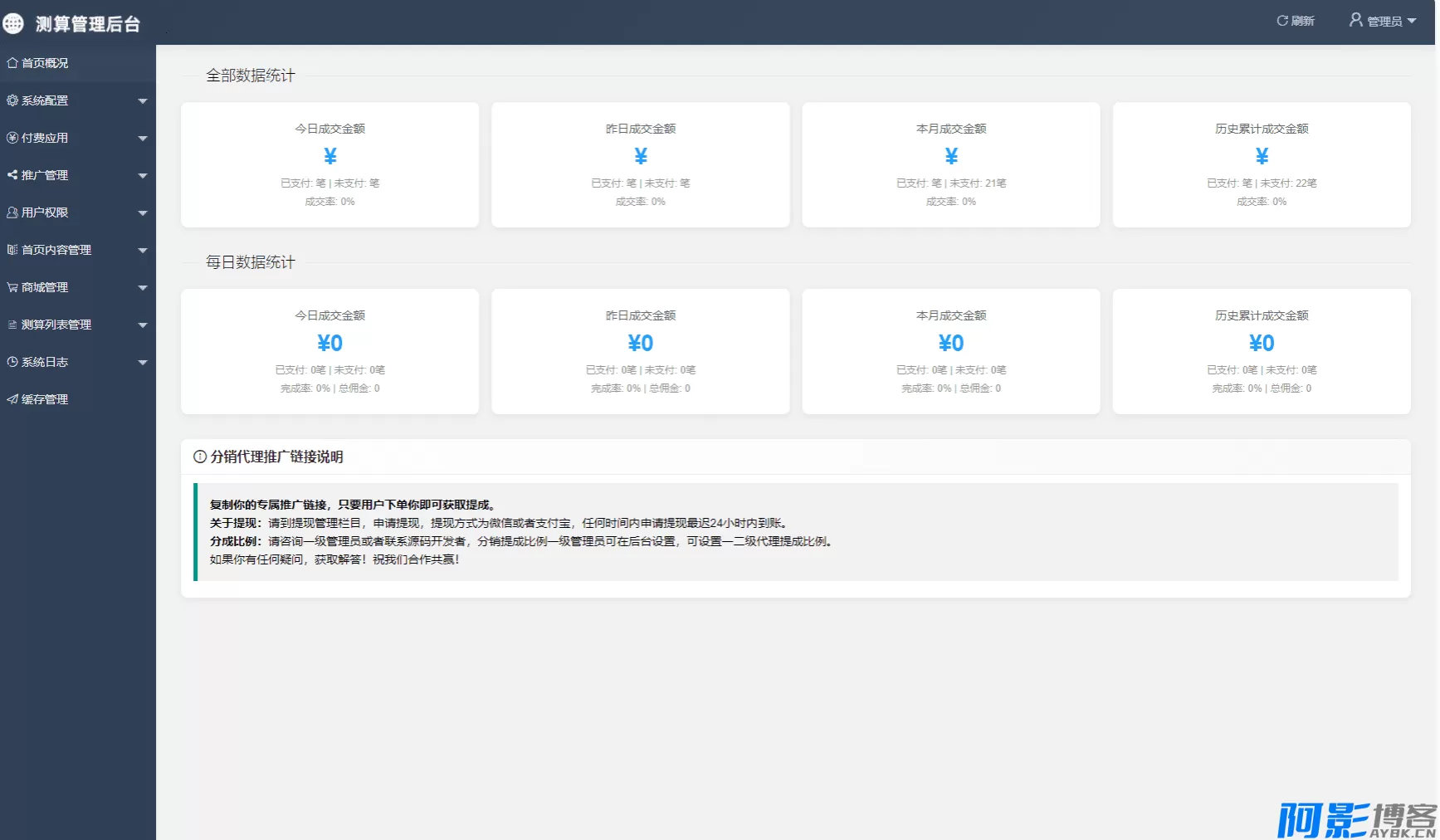1440x840 pixels.
Task: Click the home icon beside 首页概况
Action: pos(12,63)
